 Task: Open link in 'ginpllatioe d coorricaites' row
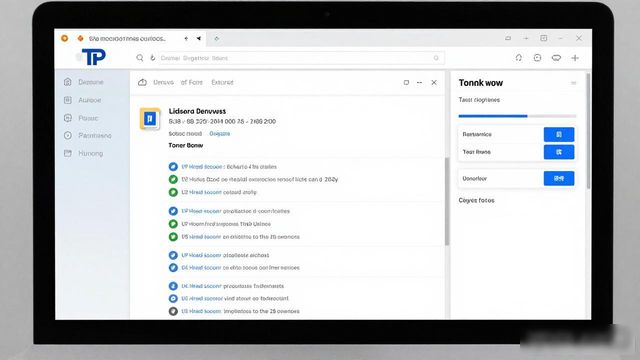(201, 211)
